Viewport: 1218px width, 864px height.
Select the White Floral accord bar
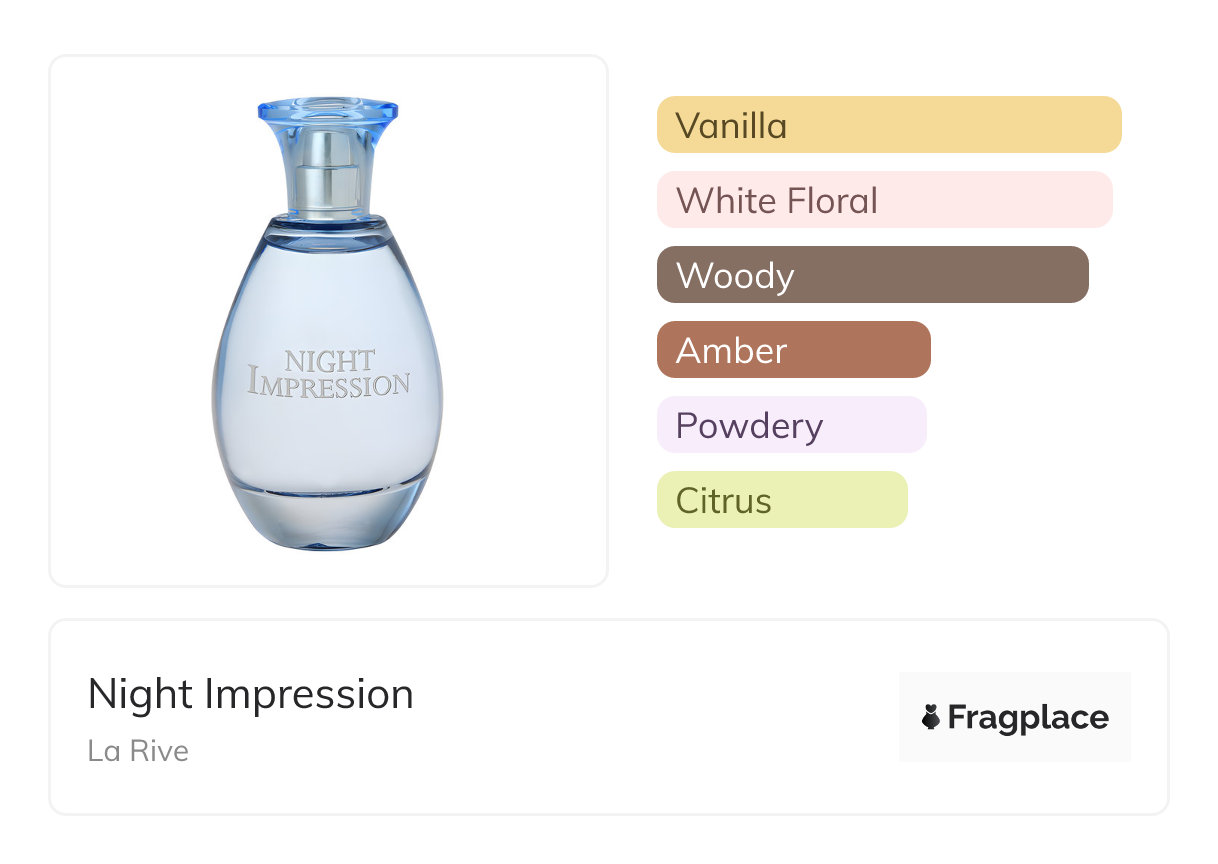coord(884,200)
